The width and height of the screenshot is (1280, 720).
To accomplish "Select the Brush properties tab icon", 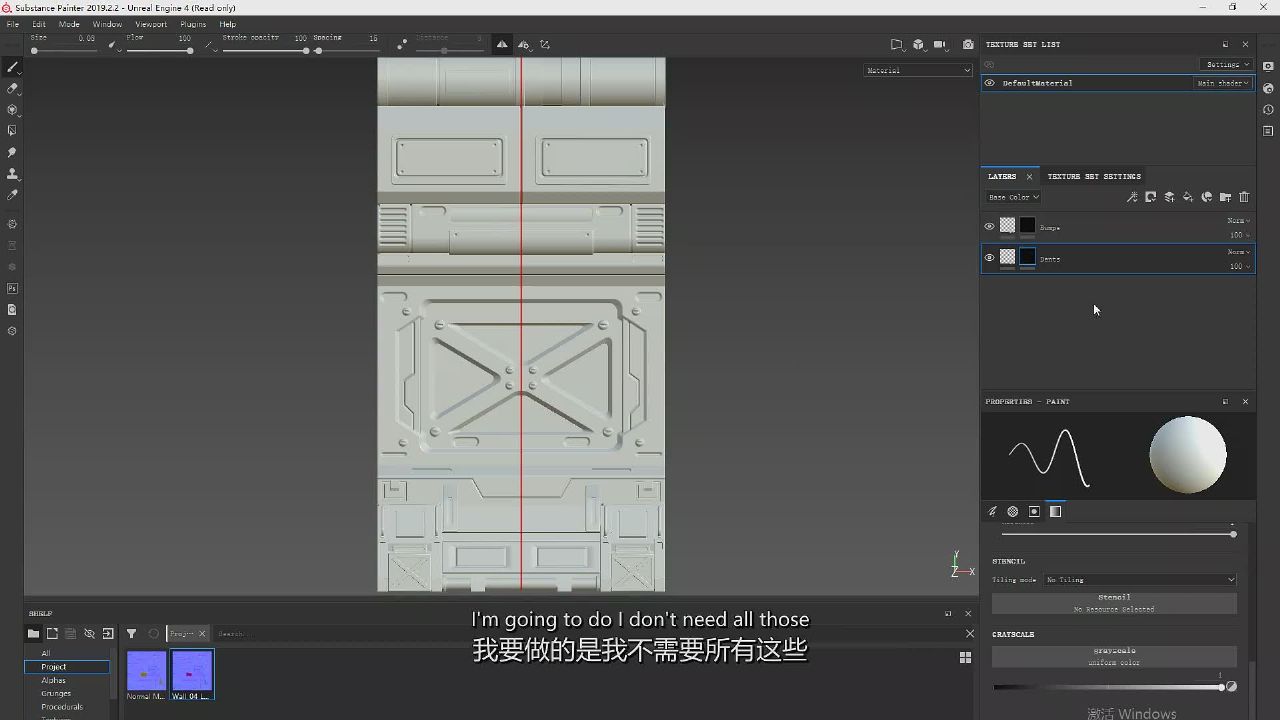I will [993, 512].
